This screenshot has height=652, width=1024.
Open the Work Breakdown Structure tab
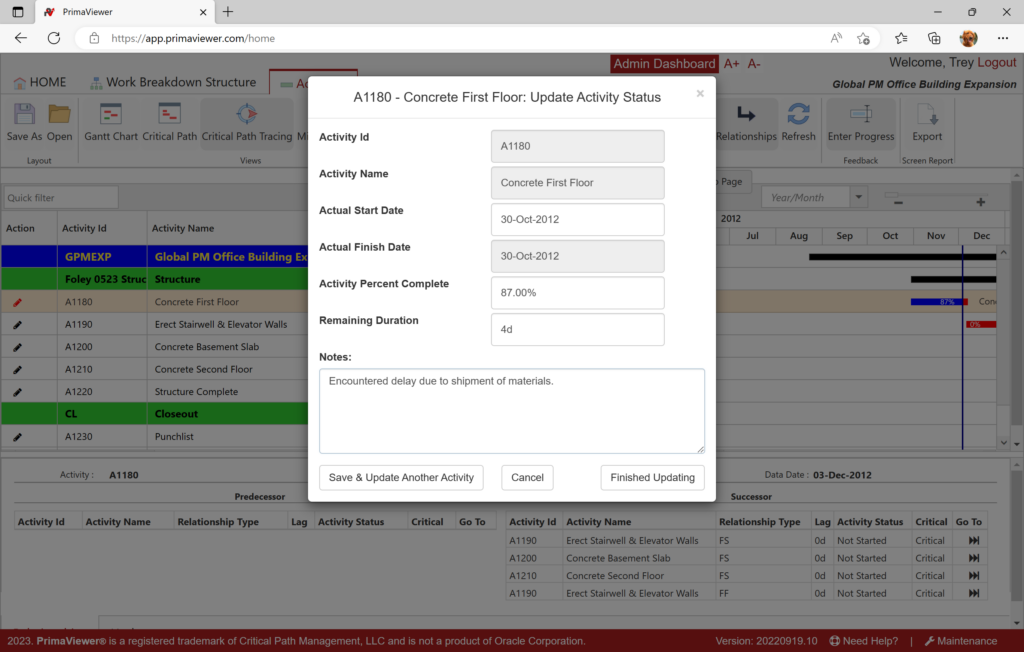pos(173,82)
